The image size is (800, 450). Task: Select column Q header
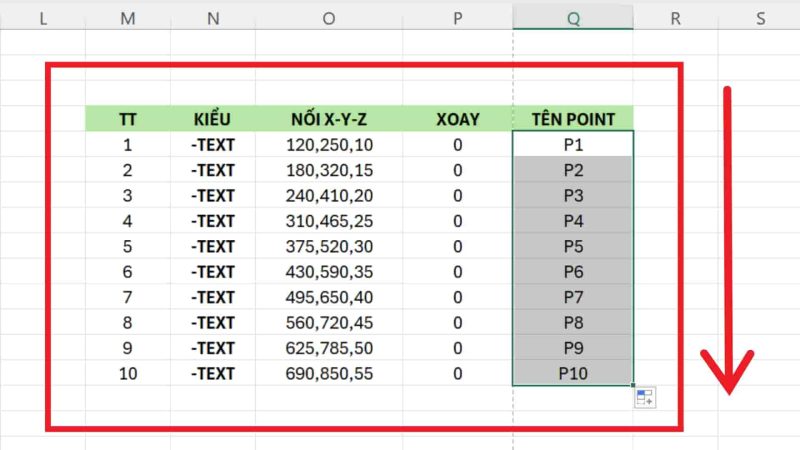(573, 18)
